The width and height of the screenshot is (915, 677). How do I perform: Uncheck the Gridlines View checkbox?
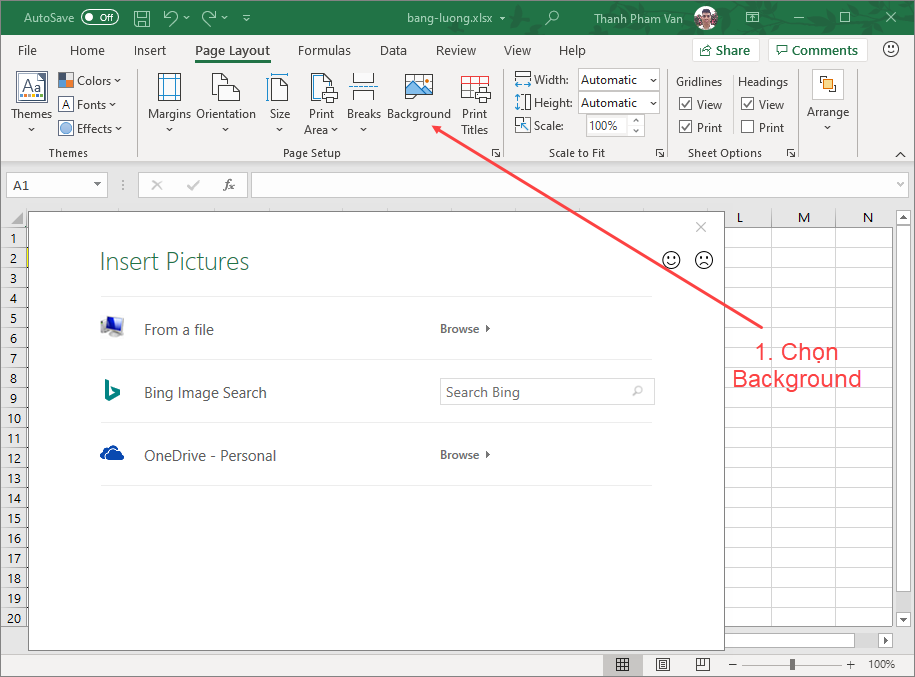click(686, 104)
